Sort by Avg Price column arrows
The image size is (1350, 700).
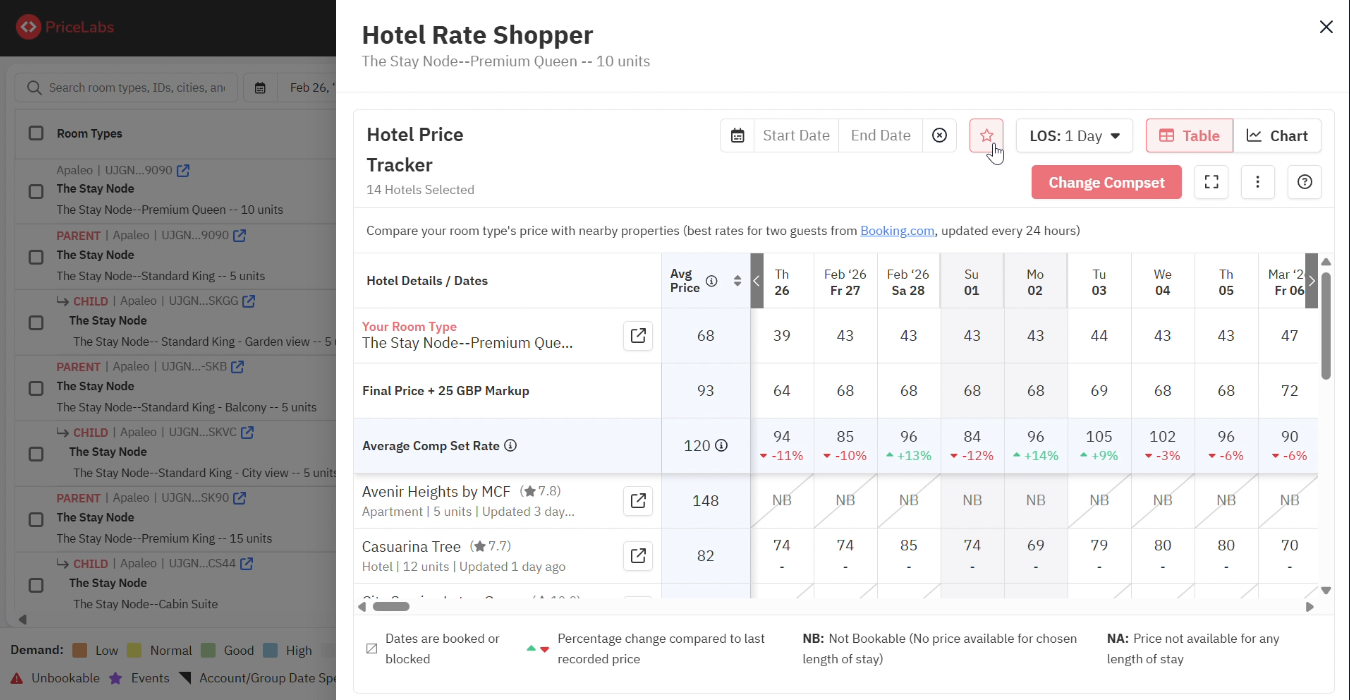(737, 281)
